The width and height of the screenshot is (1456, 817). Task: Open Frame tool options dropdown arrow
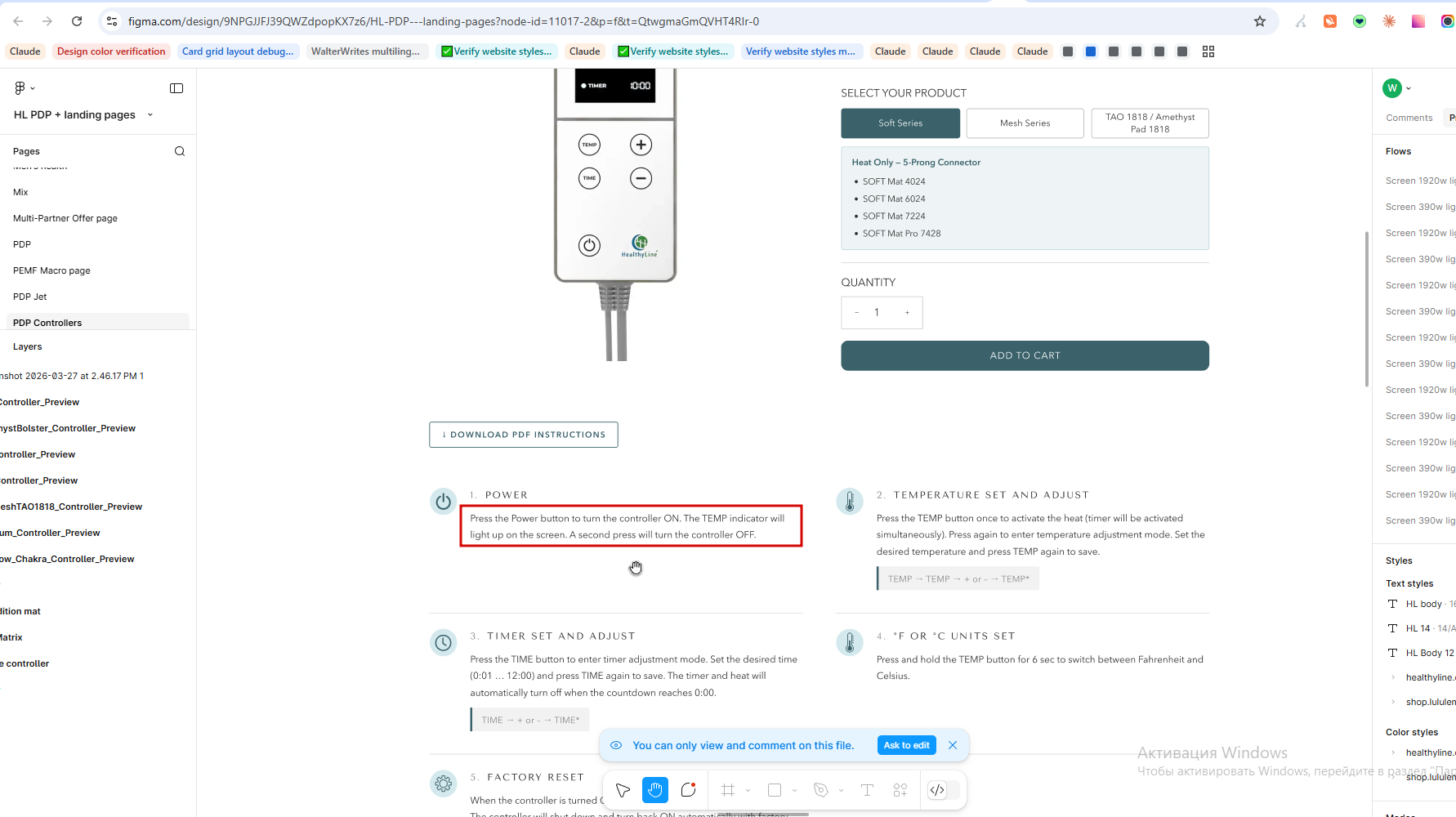[748, 790]
